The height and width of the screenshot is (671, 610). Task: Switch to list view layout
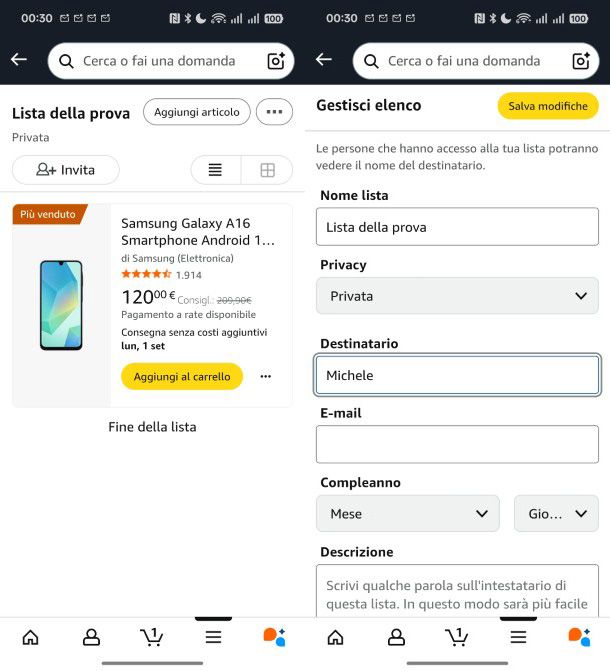coord(215,170)
